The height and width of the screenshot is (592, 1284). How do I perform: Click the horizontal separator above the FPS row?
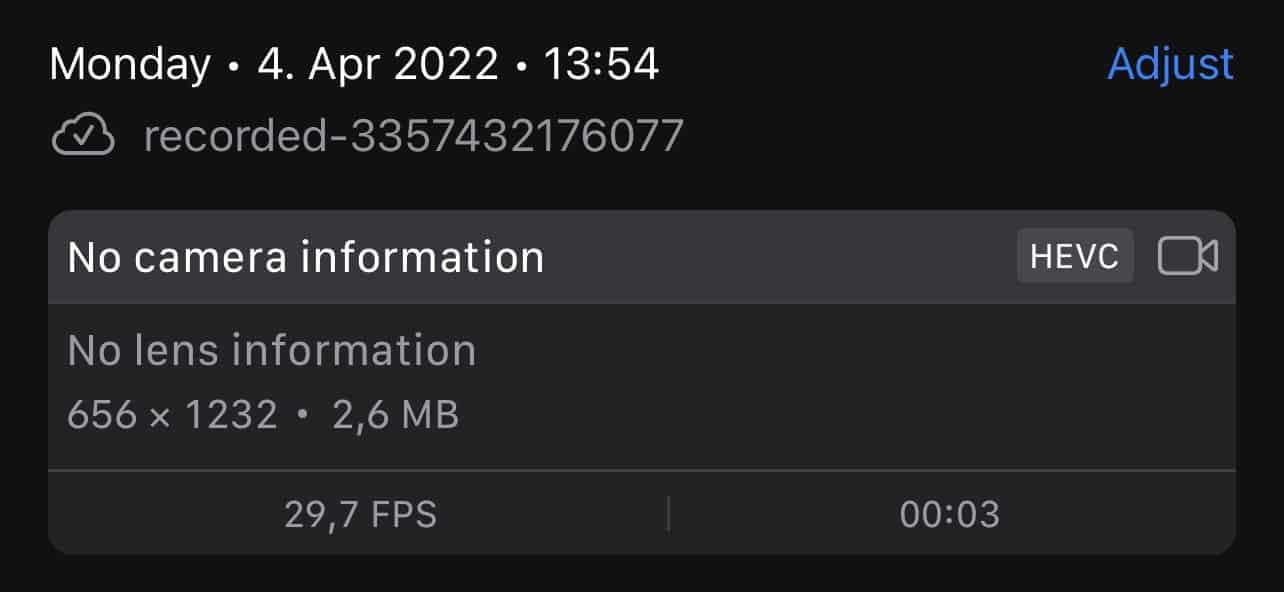[642, 470]
